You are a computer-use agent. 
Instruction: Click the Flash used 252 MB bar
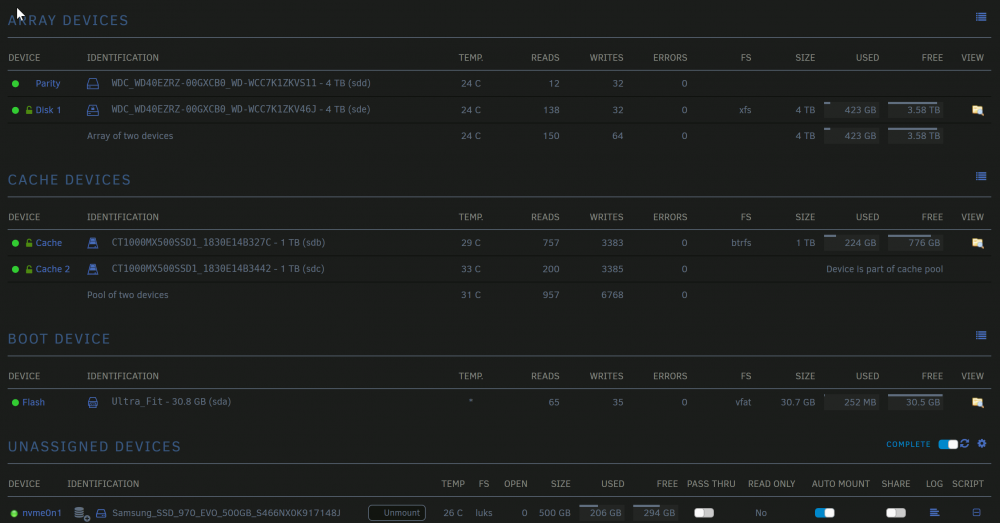851,402
